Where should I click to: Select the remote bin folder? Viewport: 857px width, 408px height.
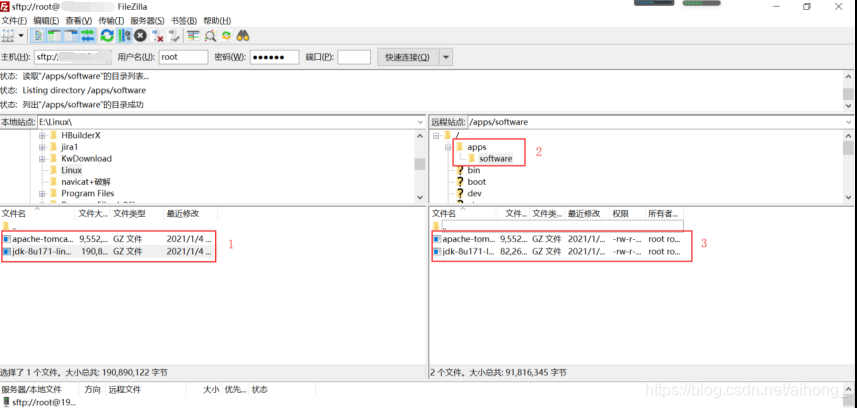[x=474, y=170]
